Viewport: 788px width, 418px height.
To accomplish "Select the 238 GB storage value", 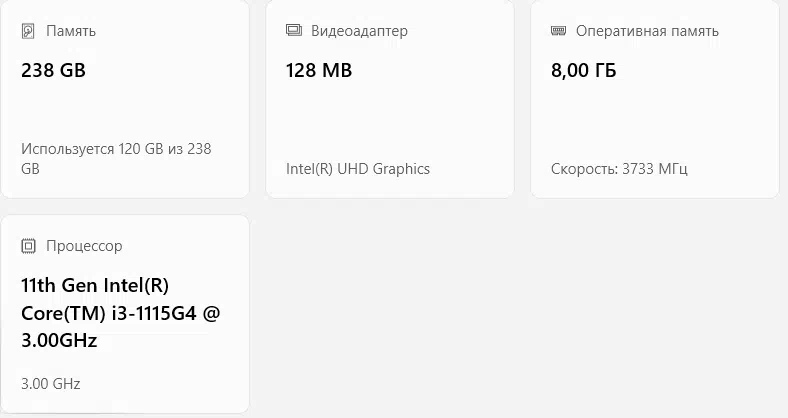I will coord(53,70).
